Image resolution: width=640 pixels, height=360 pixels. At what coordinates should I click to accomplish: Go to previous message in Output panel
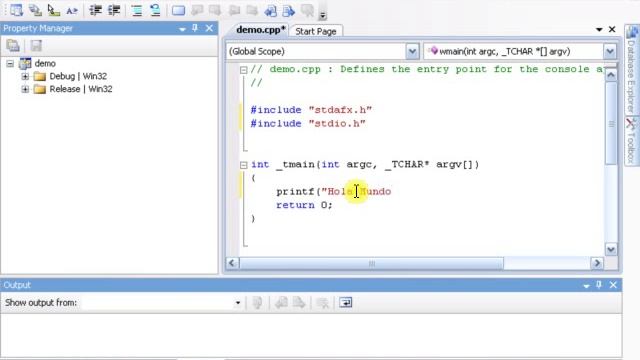[x=281, y=302]
